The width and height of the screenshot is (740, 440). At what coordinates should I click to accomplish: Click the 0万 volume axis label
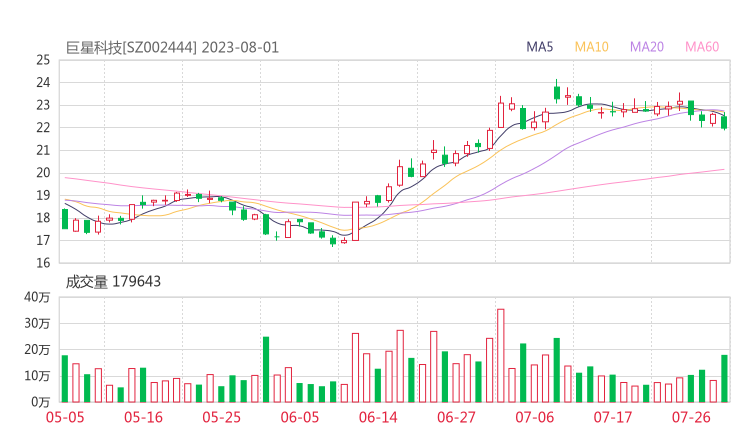pyautogui.click(x=40, y=402)
